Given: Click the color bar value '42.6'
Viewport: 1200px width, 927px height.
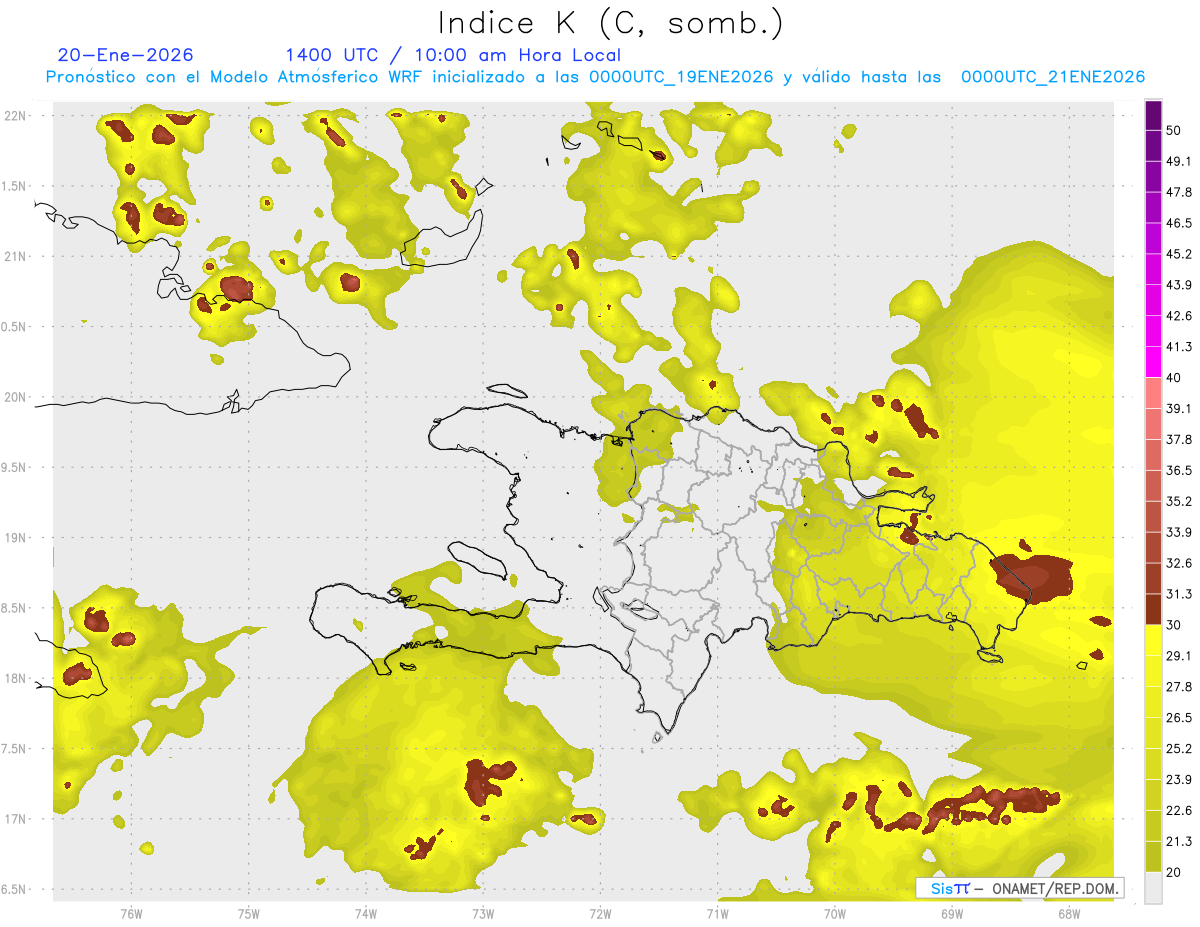Looking at the screenshot, I should 1179,316.
